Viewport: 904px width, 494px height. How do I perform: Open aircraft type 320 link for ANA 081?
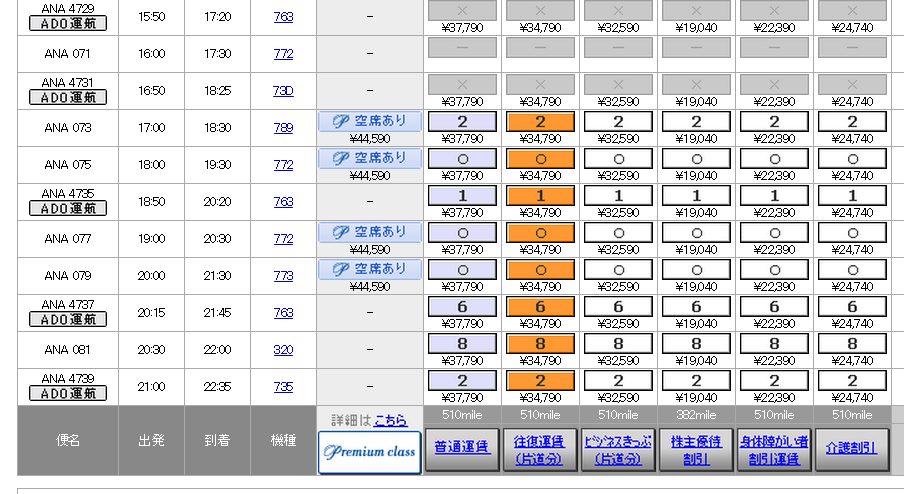tap(283, 350)
